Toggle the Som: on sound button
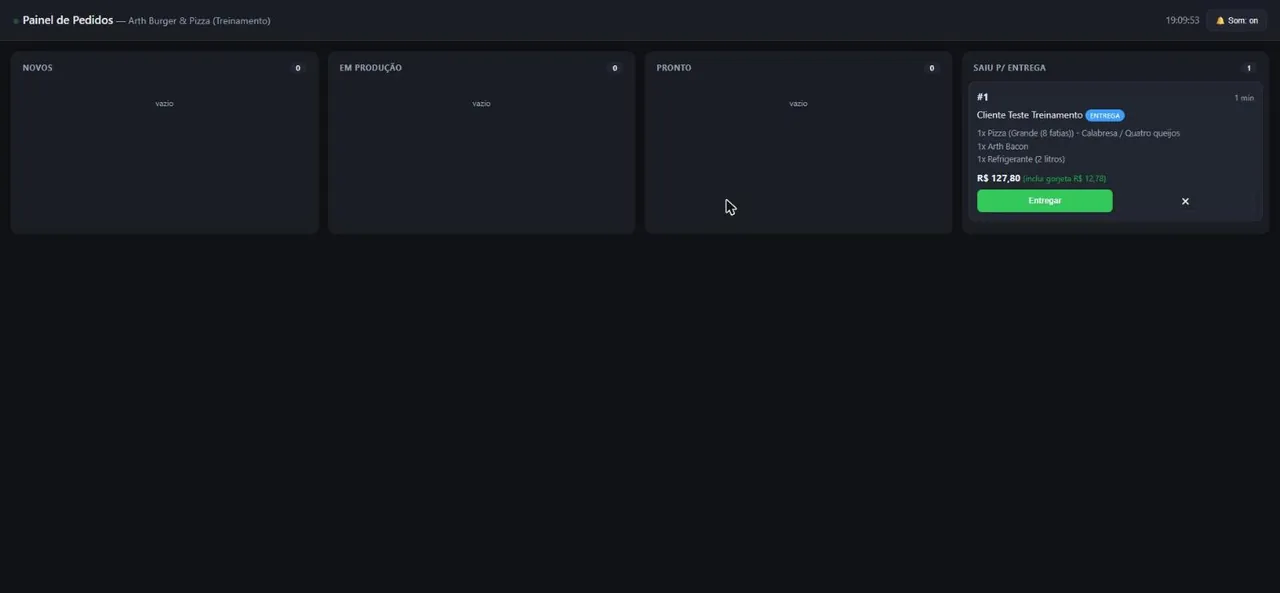 coord(1237,20)
